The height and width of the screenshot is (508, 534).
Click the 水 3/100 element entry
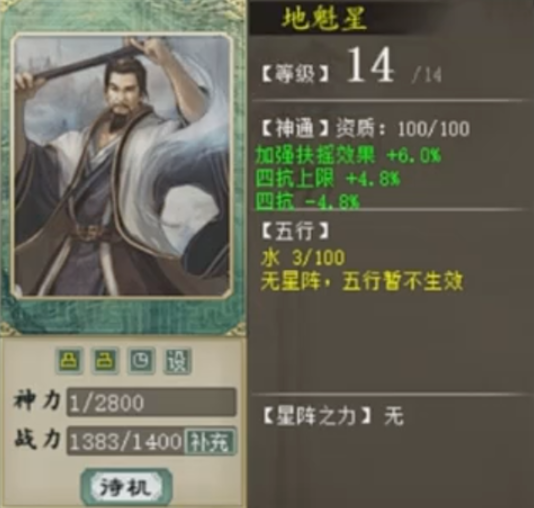click(303, 257)
